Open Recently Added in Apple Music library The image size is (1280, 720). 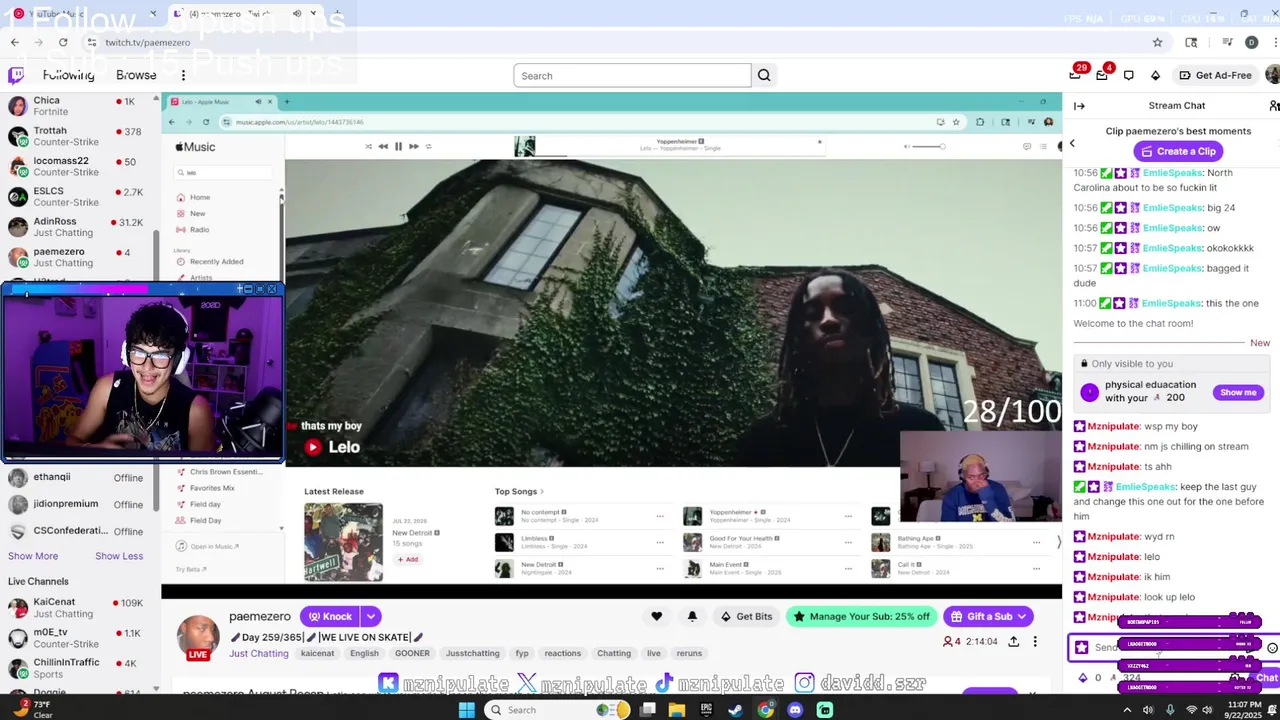[x=216, y=261]
